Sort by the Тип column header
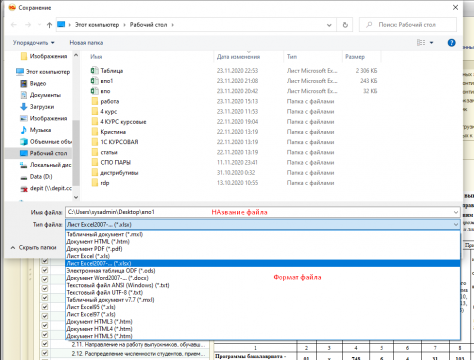 tap(292, 57)
